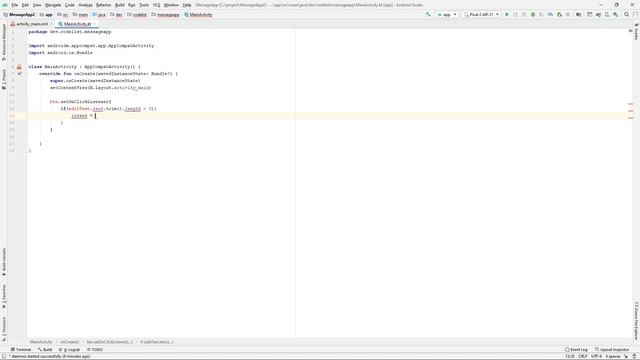This screenshot has height=360, width=640.
Task: Open the Analyze menu
Action: point(85,5)
